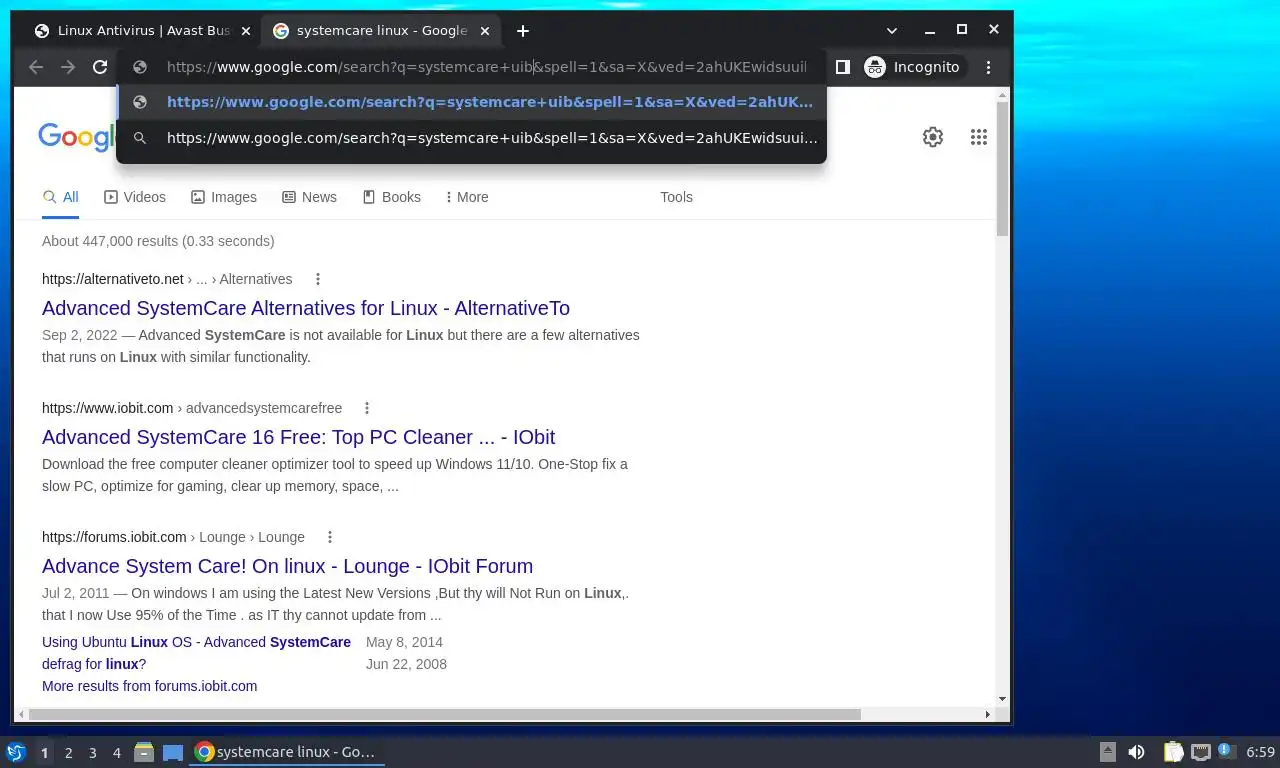The image size is (1280, 768).
Task: Open More results from forums.iobit.com
Action: tap(149, 686)
